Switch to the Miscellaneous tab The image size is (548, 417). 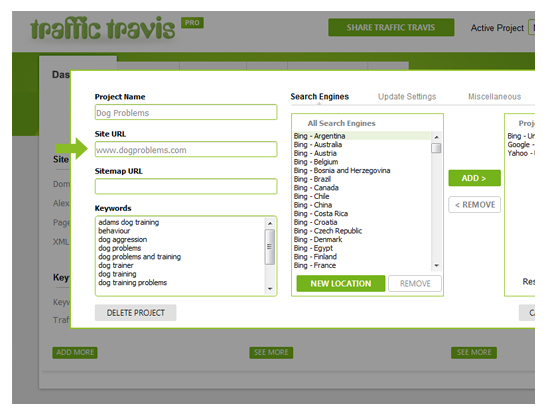495,96
